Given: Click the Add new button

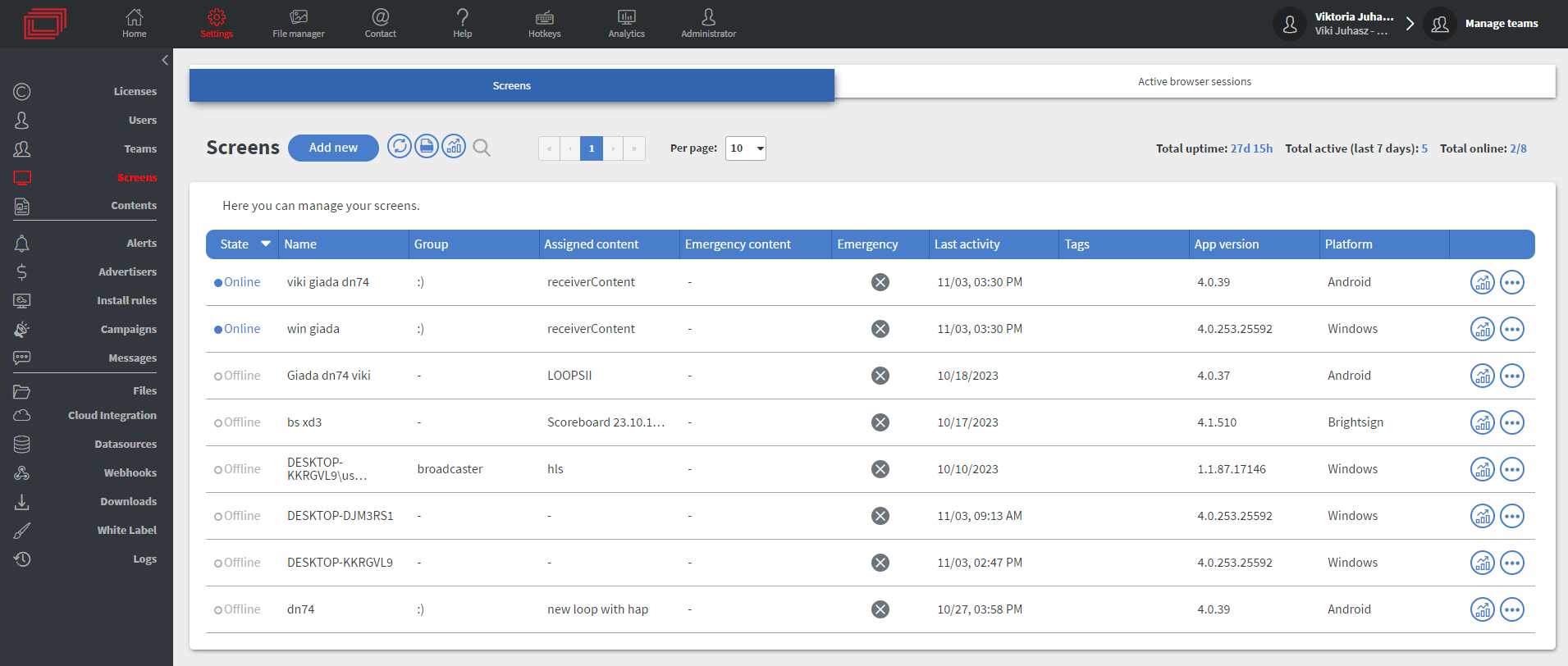Looking at the screenshot, I should tap(333, 148).
